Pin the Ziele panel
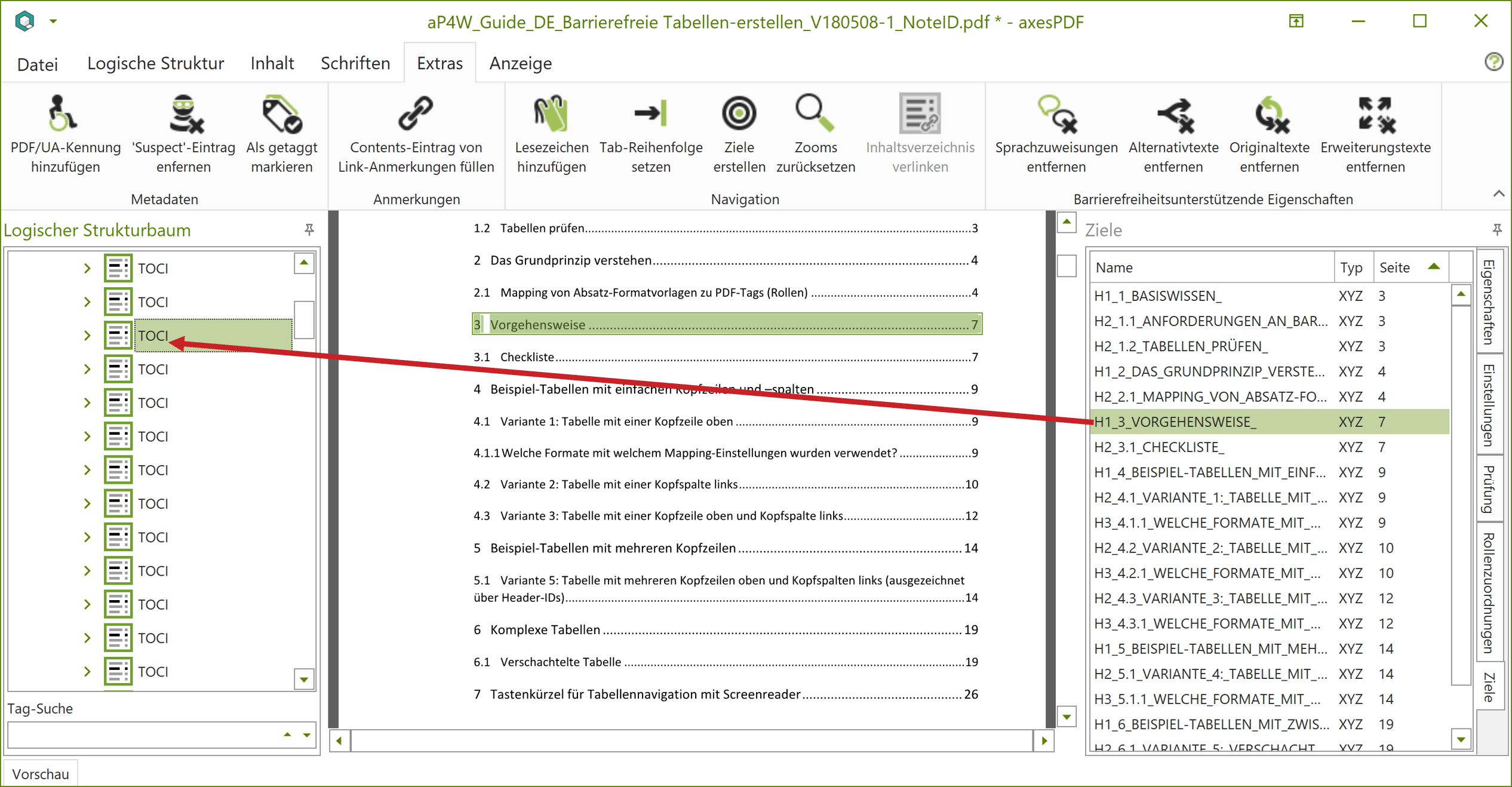The height and width of the screenshot is (787, 1512). coord(1497,230)
